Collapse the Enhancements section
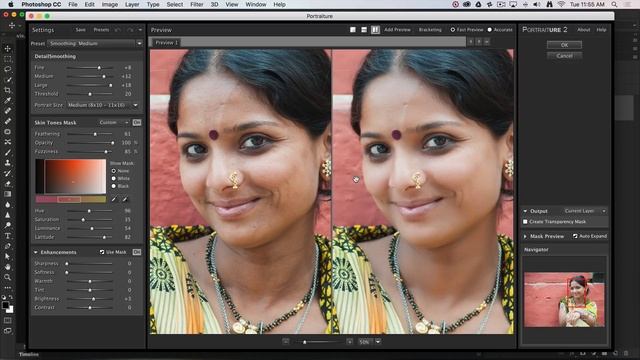Viewport: 640px width, 360px height. [36, 252]
